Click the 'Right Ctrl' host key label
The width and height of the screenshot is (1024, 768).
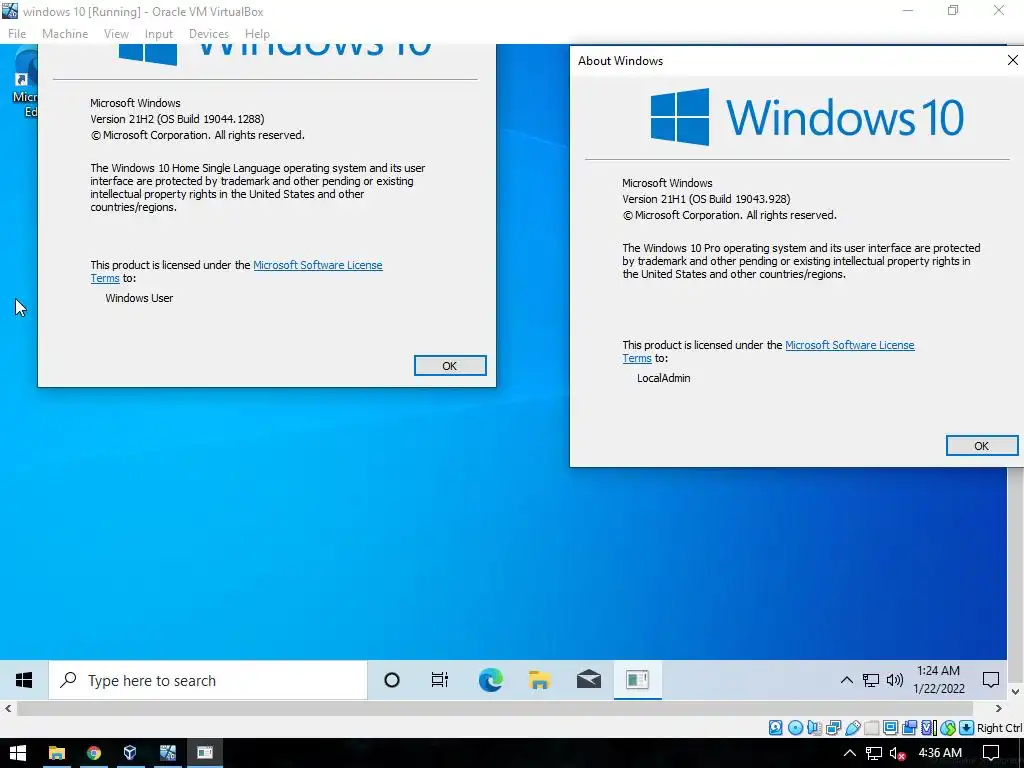999,728
